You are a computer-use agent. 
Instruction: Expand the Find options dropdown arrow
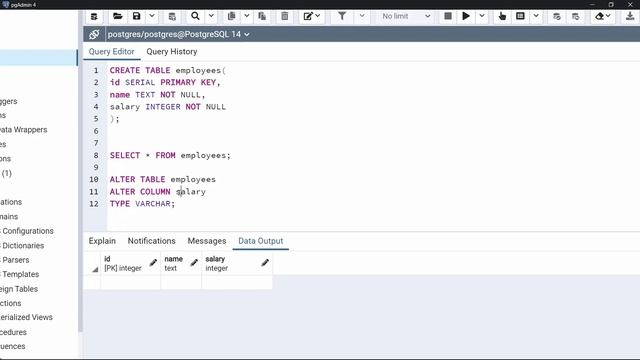pyautogui.click(x=211, y=16)
